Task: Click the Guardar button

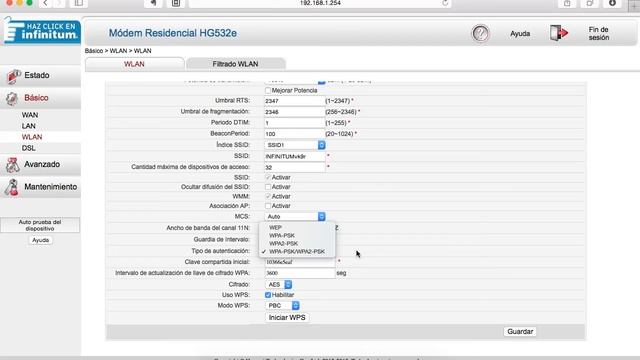Action: pyautogui.click(x=520, y=331)
